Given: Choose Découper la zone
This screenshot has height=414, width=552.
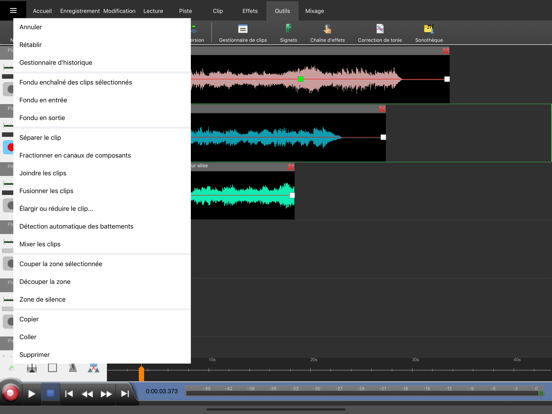Looking at the screenshot, I should point(102,282).
